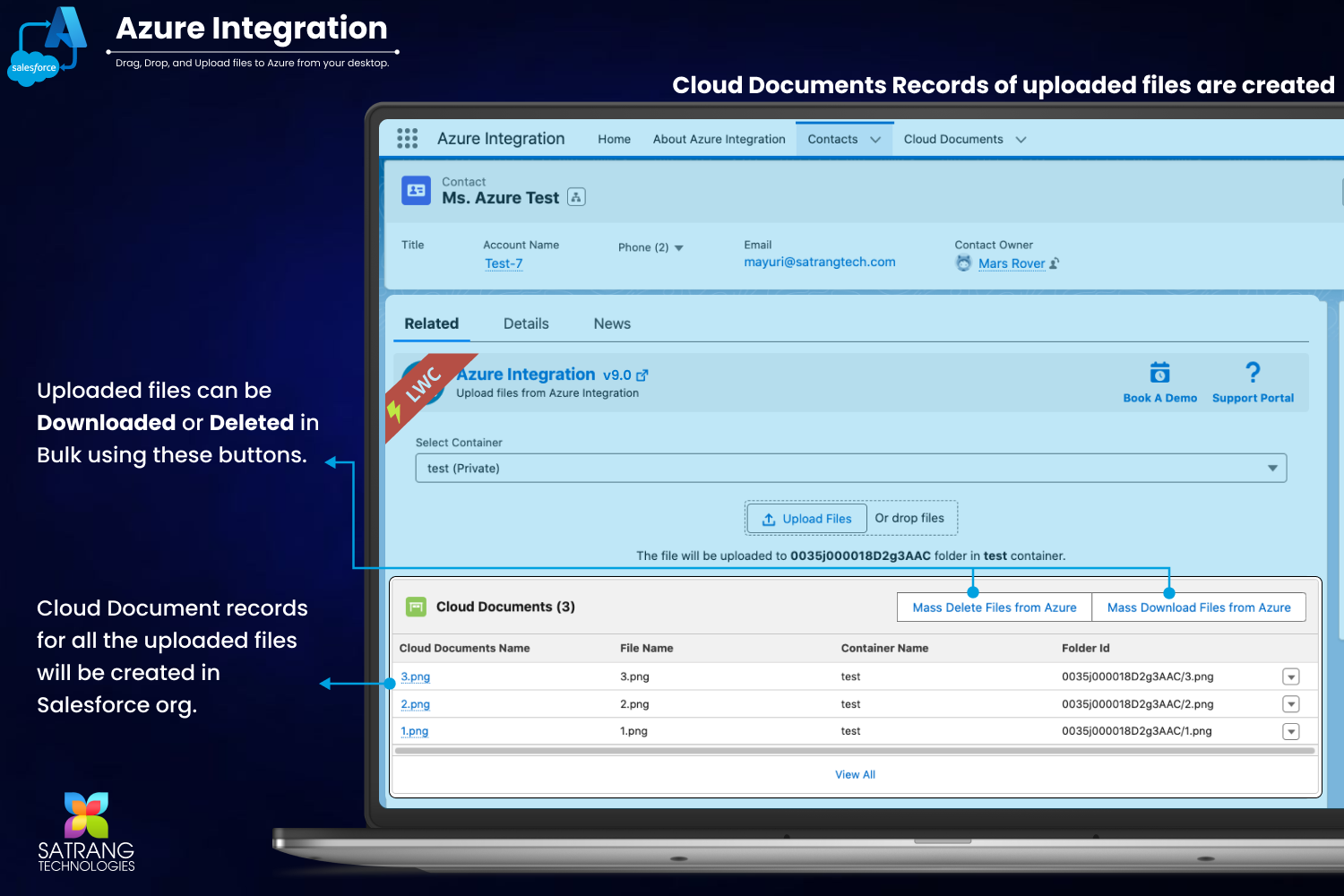The width and height of the screenshot is (1344, 896).
Task: Open 3.png cloud document link
Action: [415, 676]
